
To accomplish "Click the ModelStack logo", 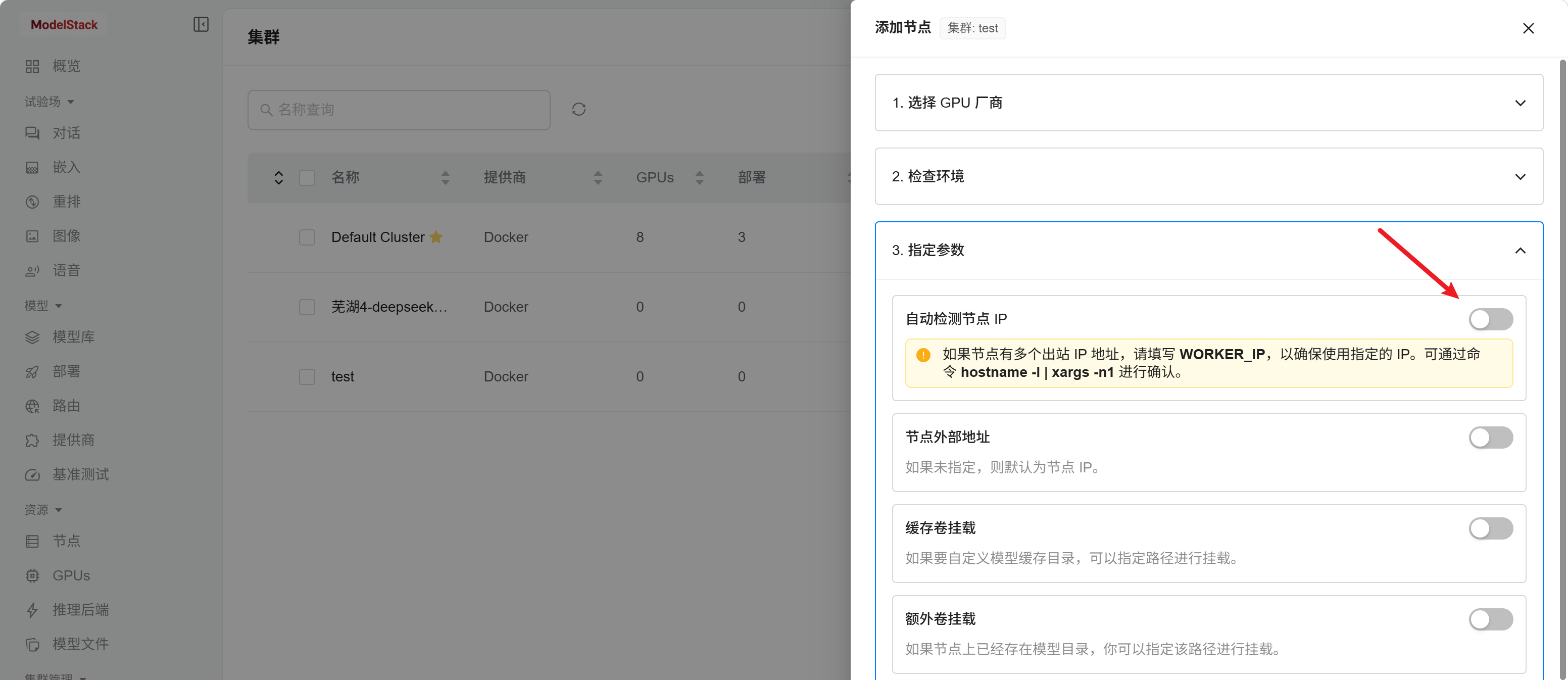I will point(64,24).
